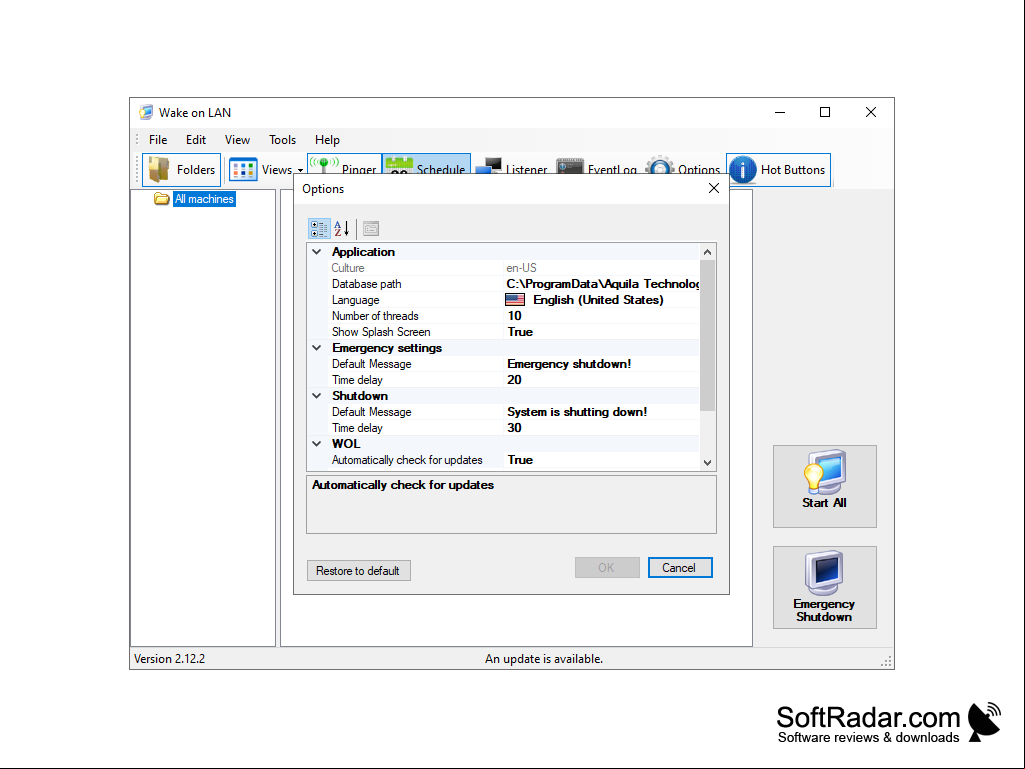Edit the Shutdown Time delay value 30
This screenshot has width=1025, height=769.
tap(601, 428)
